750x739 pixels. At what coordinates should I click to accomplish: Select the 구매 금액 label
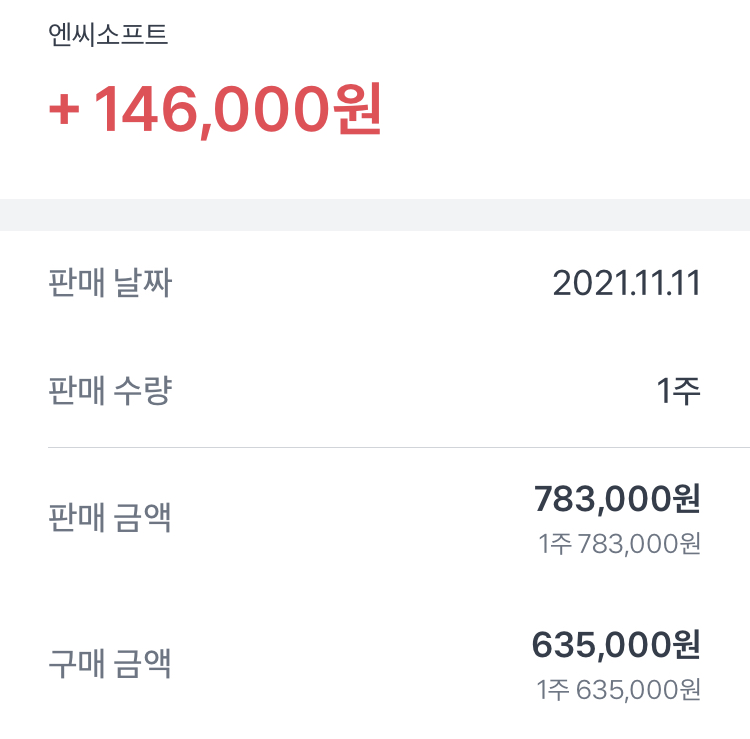pyautogui.click(x=110, y=663)
